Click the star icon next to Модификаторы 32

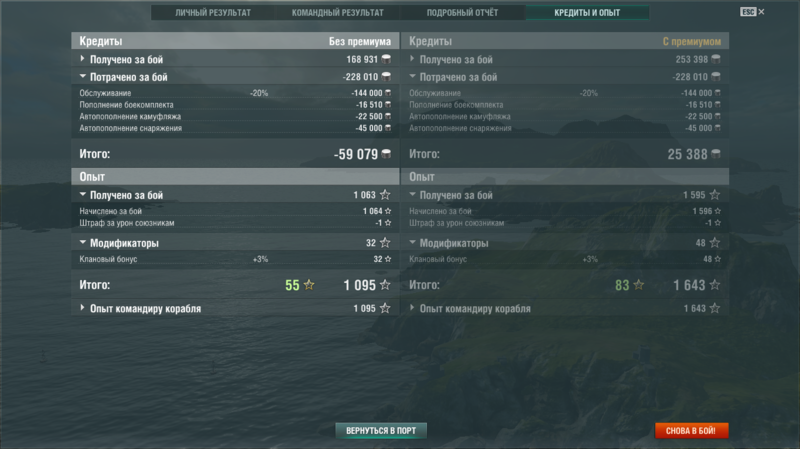pyautogui.click(x=385, y=243)
